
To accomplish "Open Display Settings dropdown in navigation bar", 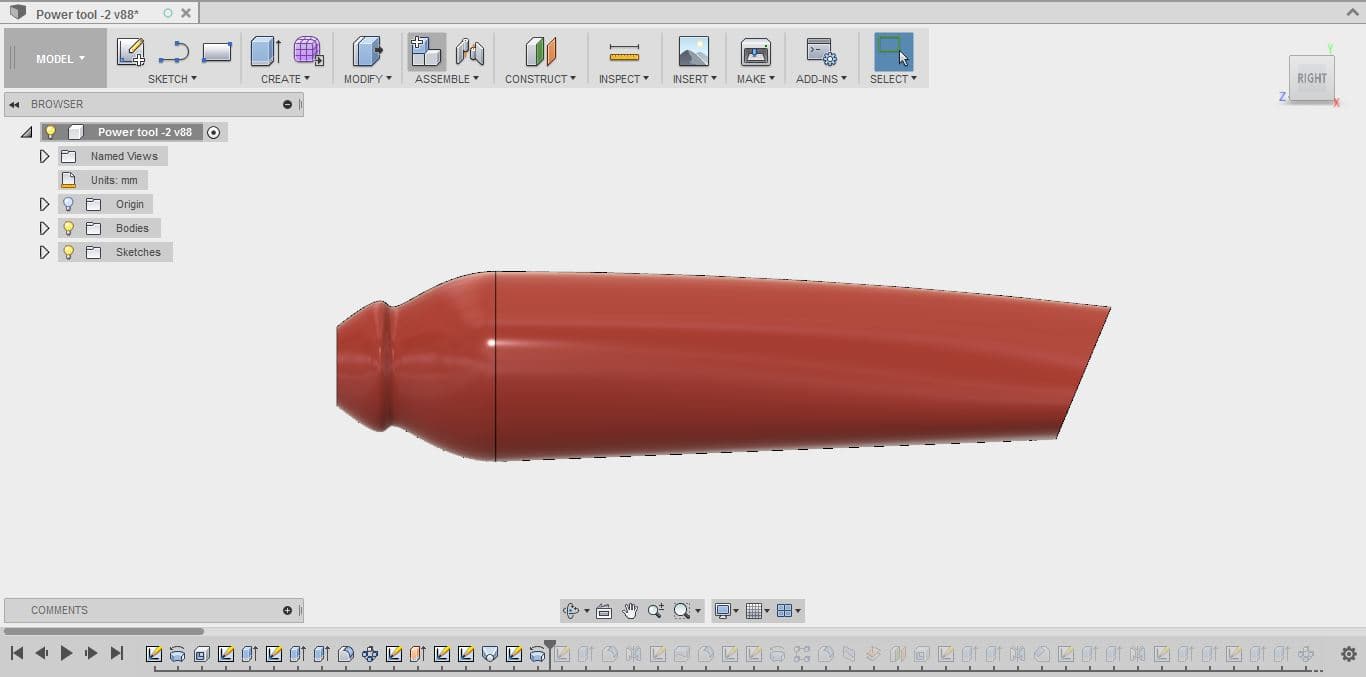I will click(726, 611).
